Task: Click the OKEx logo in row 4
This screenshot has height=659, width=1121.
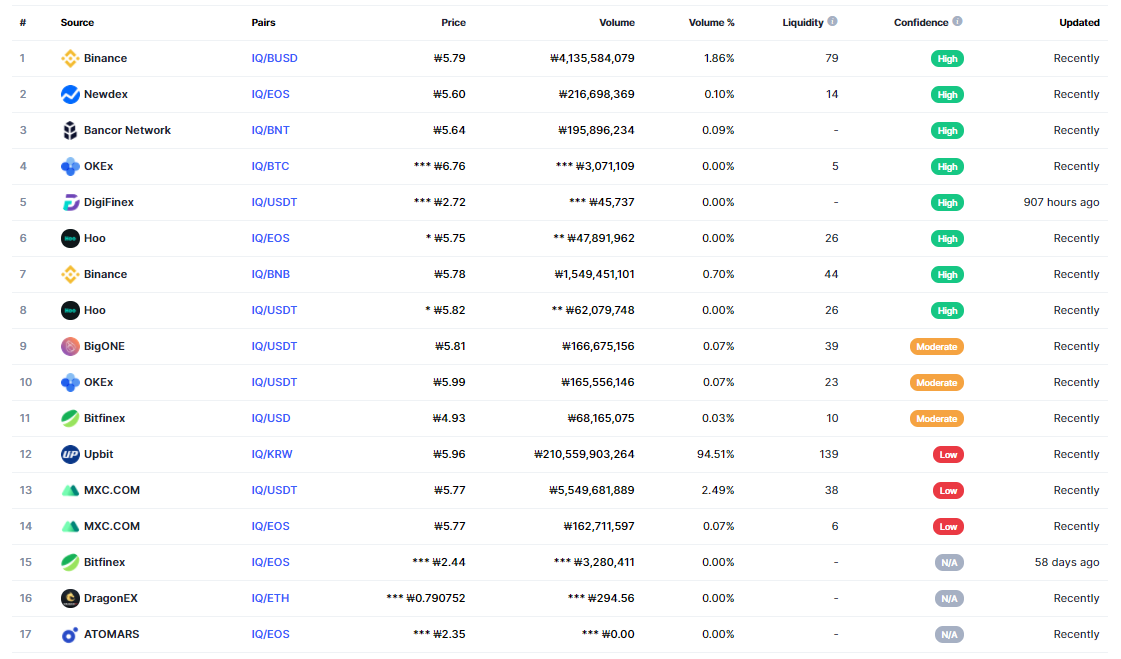Action: pyautogui.click(x=70, y=167)
